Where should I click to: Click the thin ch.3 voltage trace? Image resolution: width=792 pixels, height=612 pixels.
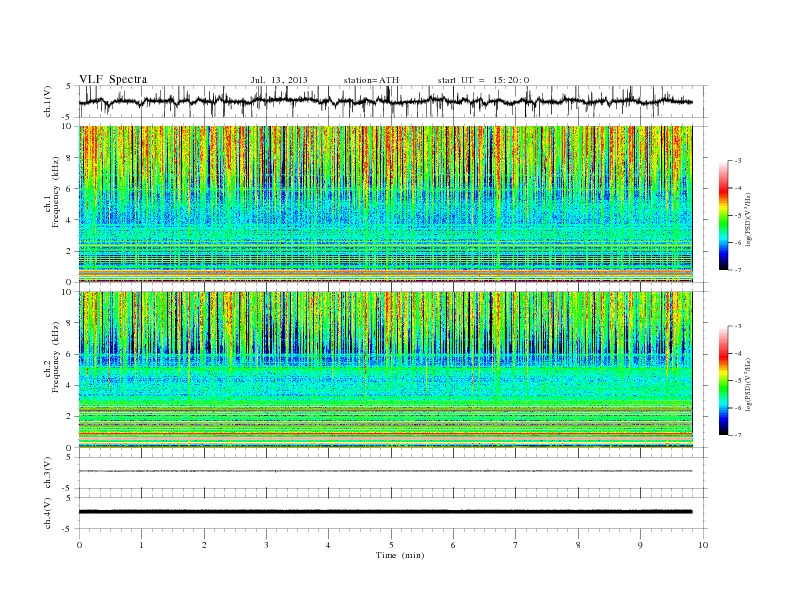click(x=385, y=471)
